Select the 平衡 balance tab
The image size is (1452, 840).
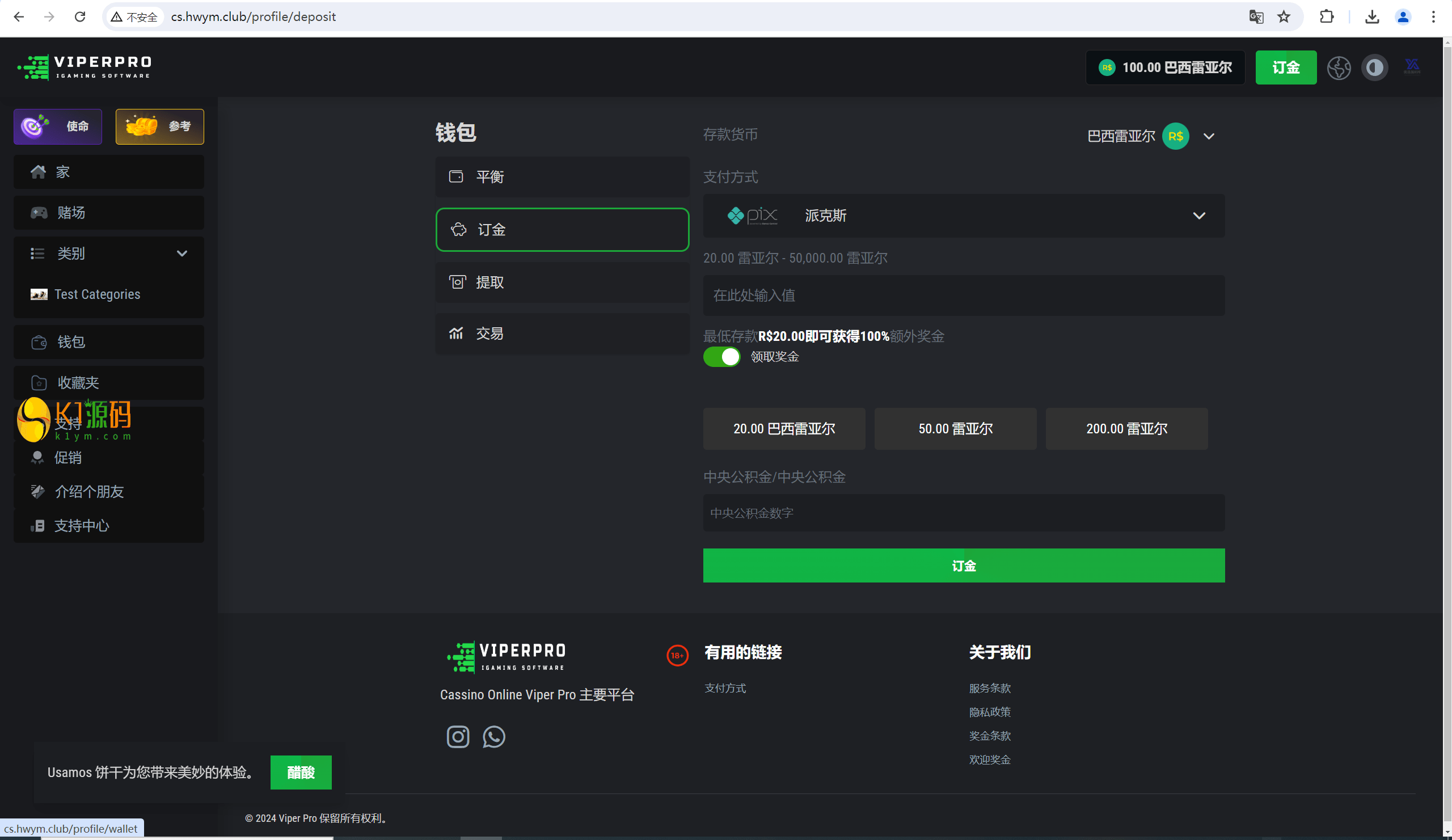pos(562,177)
